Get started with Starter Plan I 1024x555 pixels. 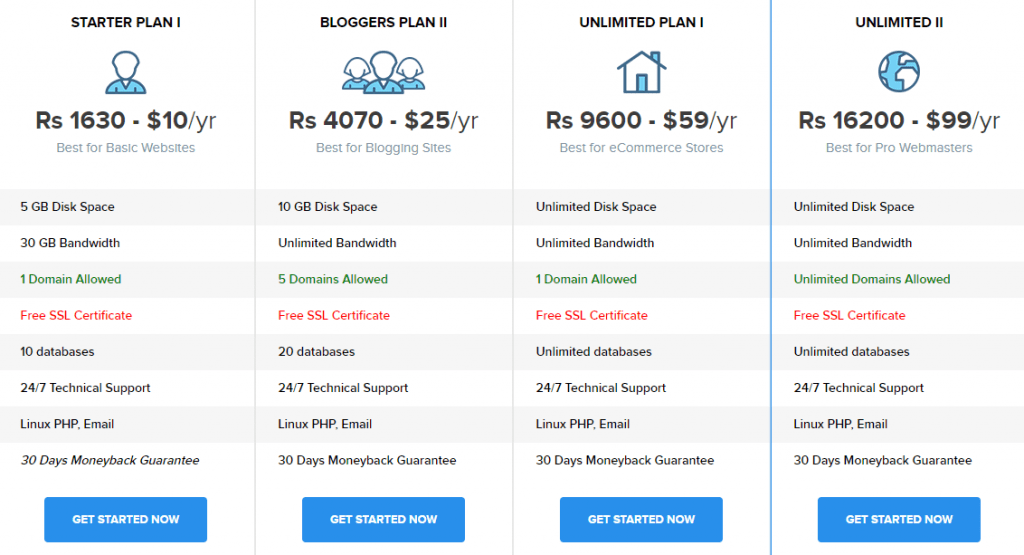point(125,520)
